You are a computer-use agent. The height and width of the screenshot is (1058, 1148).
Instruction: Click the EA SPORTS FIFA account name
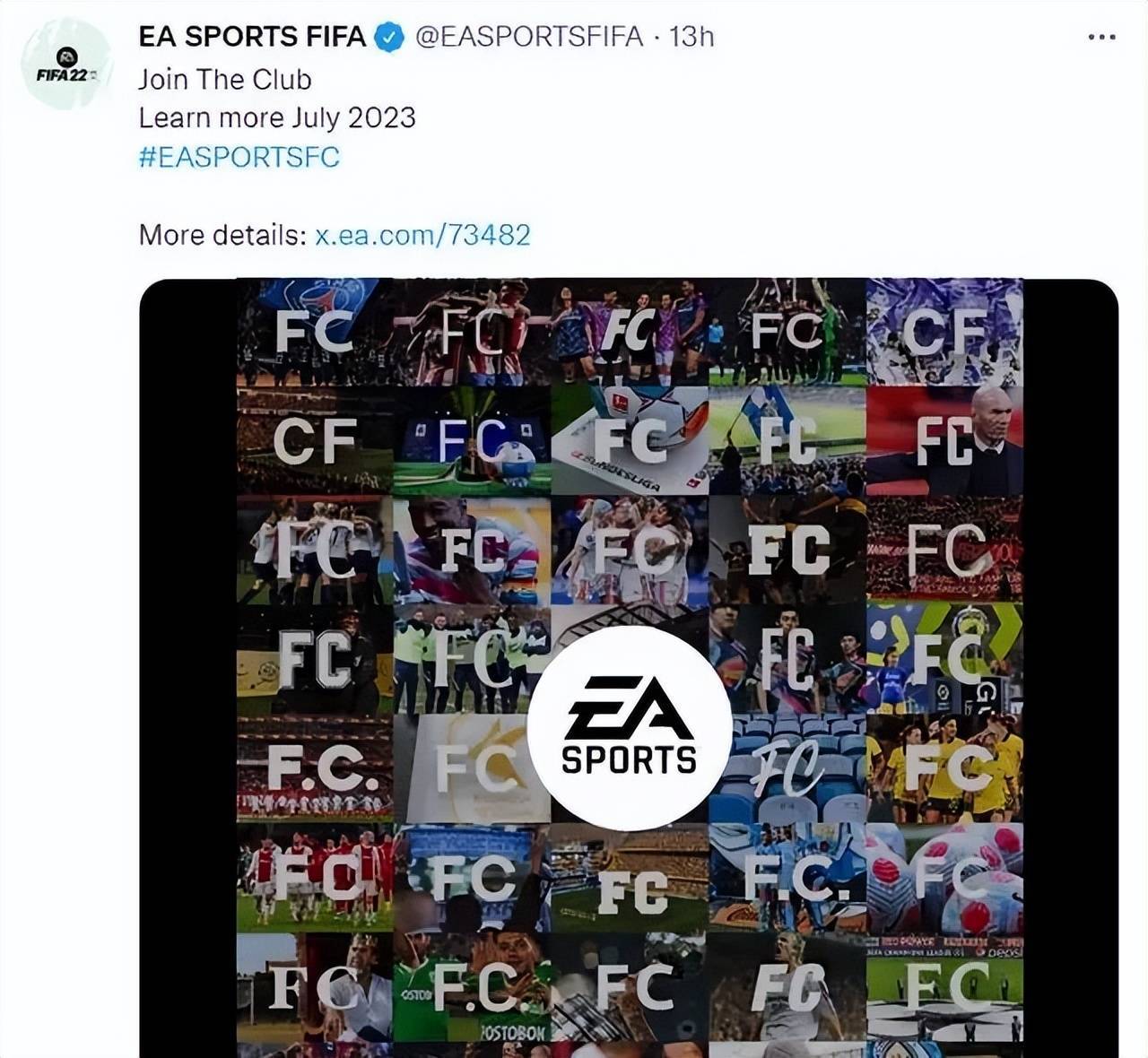(252, 37)
